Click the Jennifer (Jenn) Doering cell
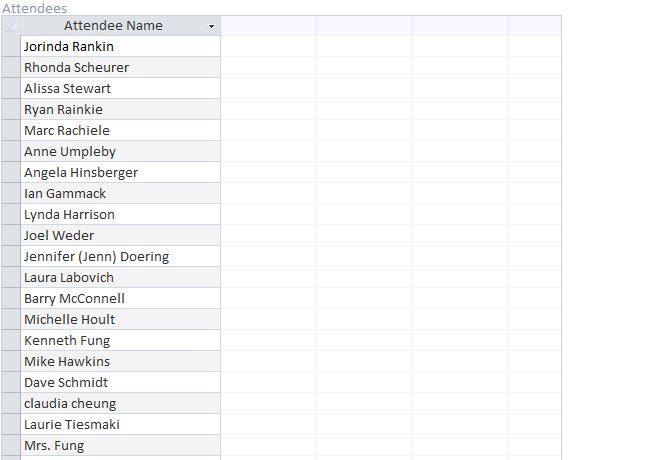Screen dimensions: 669x460 [120, 256]
